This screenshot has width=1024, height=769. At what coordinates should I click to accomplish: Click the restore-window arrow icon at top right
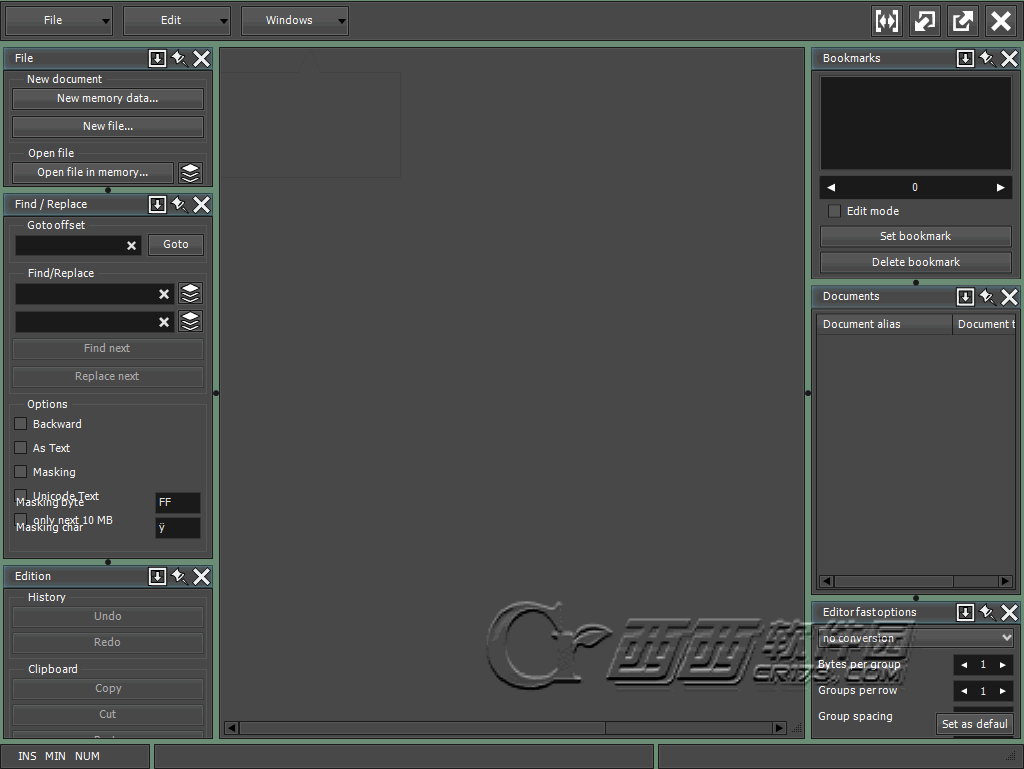pyautogui.click(x=924, y=21)
